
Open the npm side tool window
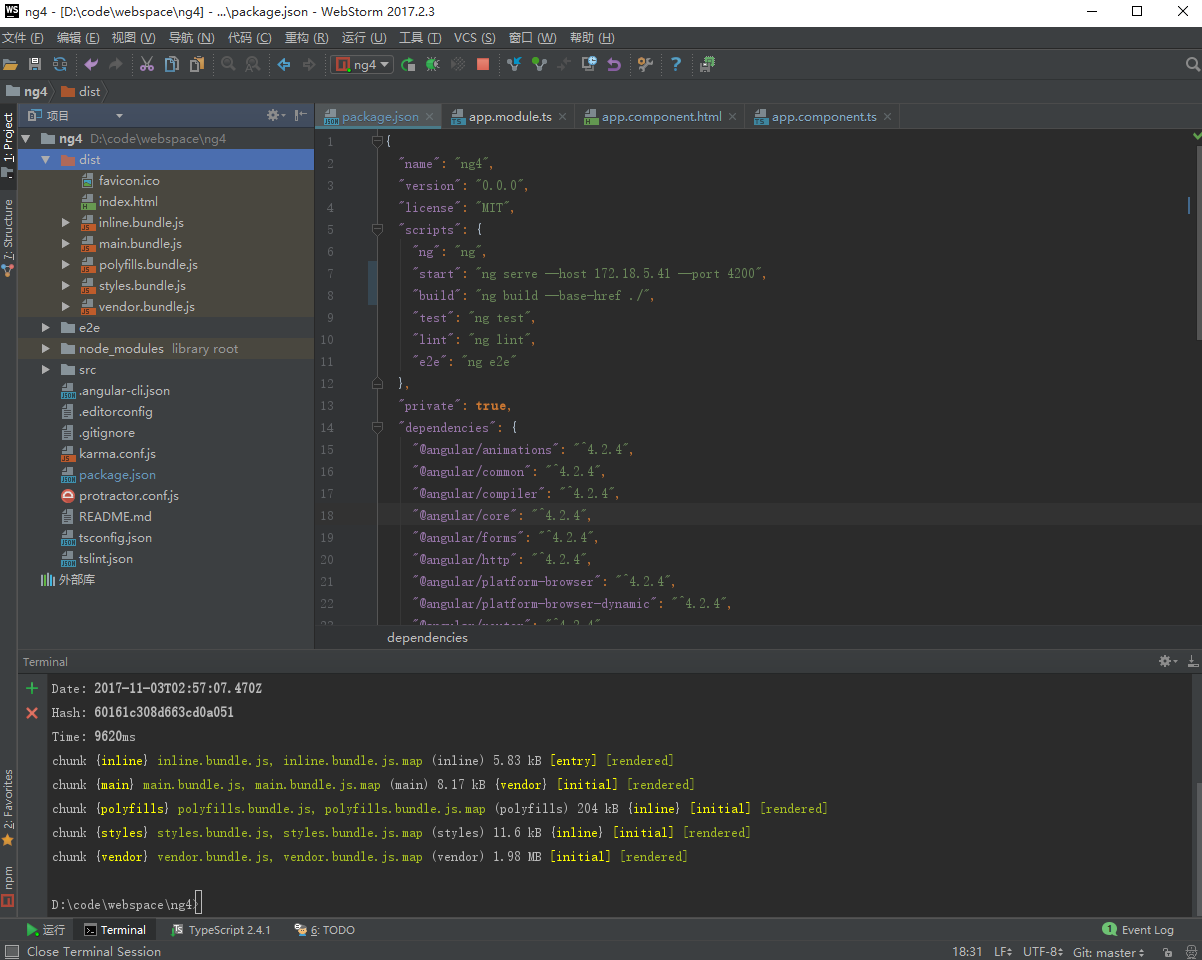pos(8,887)
